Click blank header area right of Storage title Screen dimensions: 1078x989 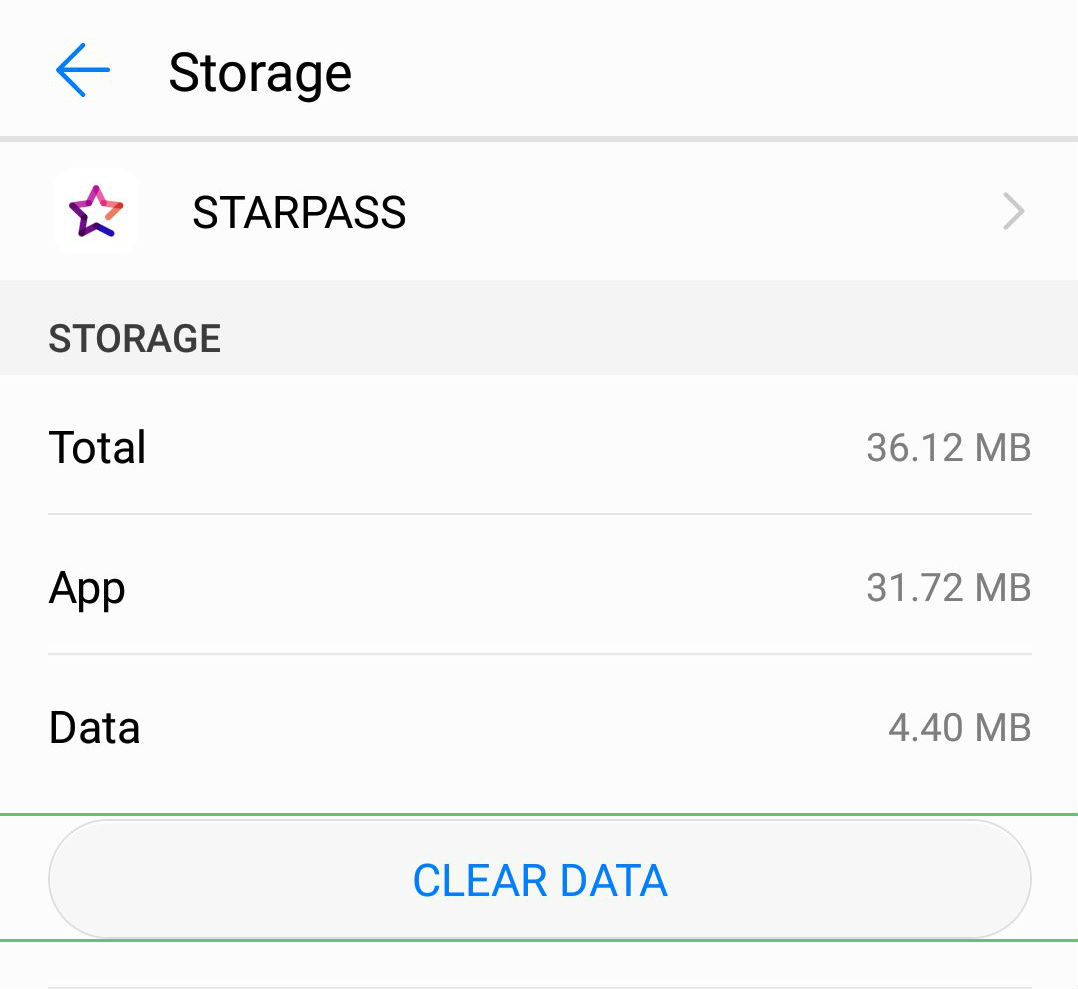(x=700, y=72)
